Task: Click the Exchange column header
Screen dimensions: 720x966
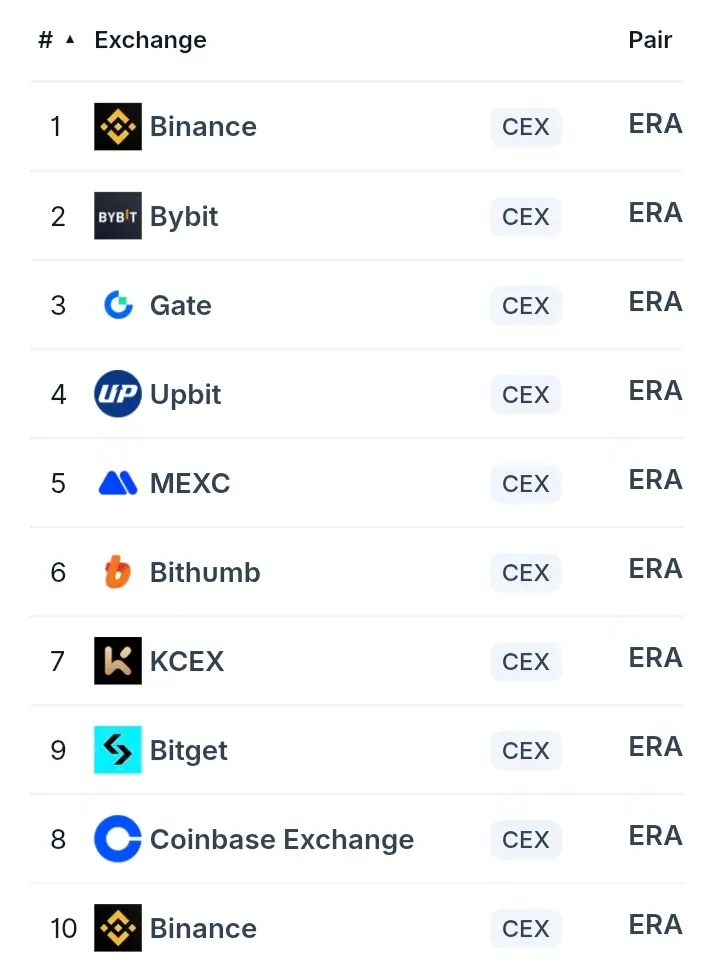Action: click(150, 40)
